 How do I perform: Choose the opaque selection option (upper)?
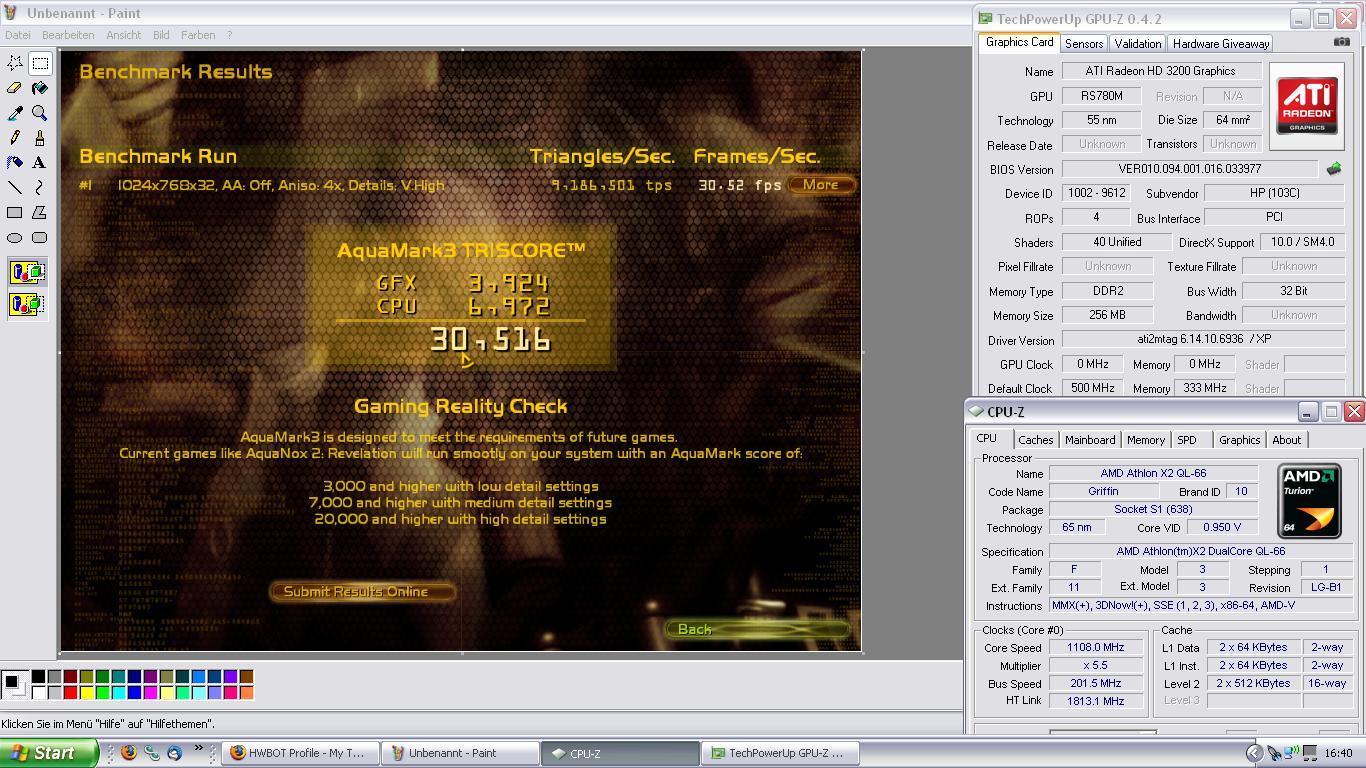point(27,272)
